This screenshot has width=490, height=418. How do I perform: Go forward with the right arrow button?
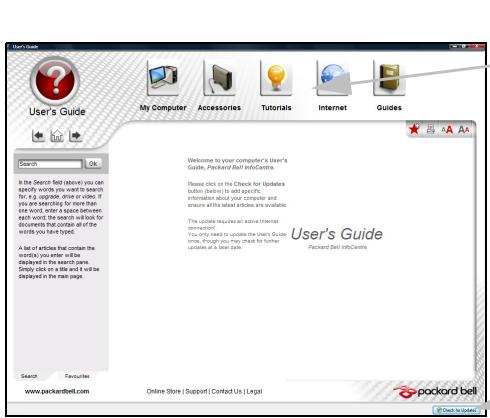click(75, 136)
